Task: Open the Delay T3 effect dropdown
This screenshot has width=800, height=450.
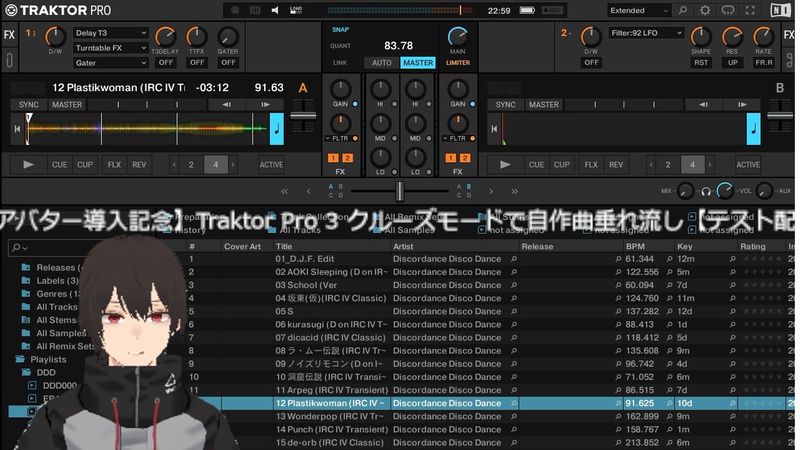Action: [110, 33]
